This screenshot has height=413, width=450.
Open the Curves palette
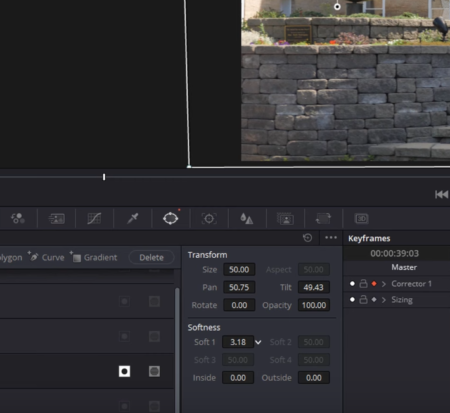pos(94,219)
